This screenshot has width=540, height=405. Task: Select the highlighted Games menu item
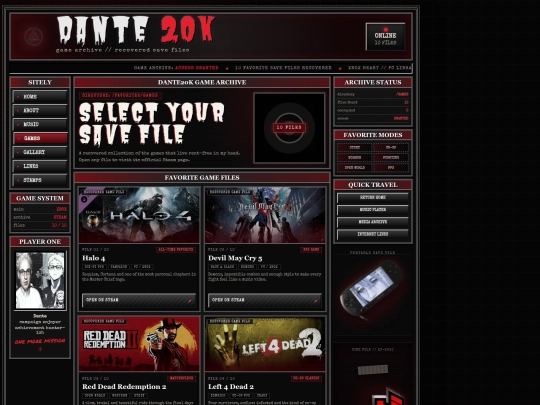(40, 138)
